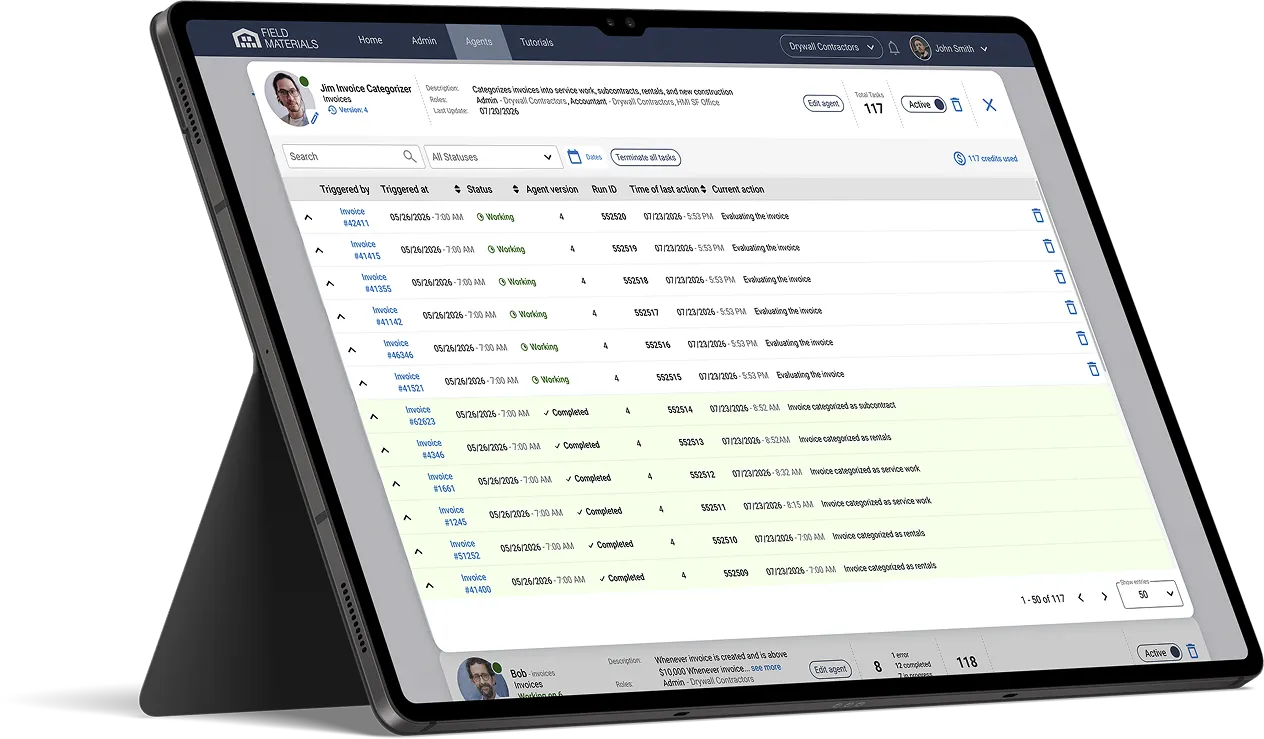Open notifications bell icon
The width and height of the screenshot is (1264, 739).
point(893,47)
